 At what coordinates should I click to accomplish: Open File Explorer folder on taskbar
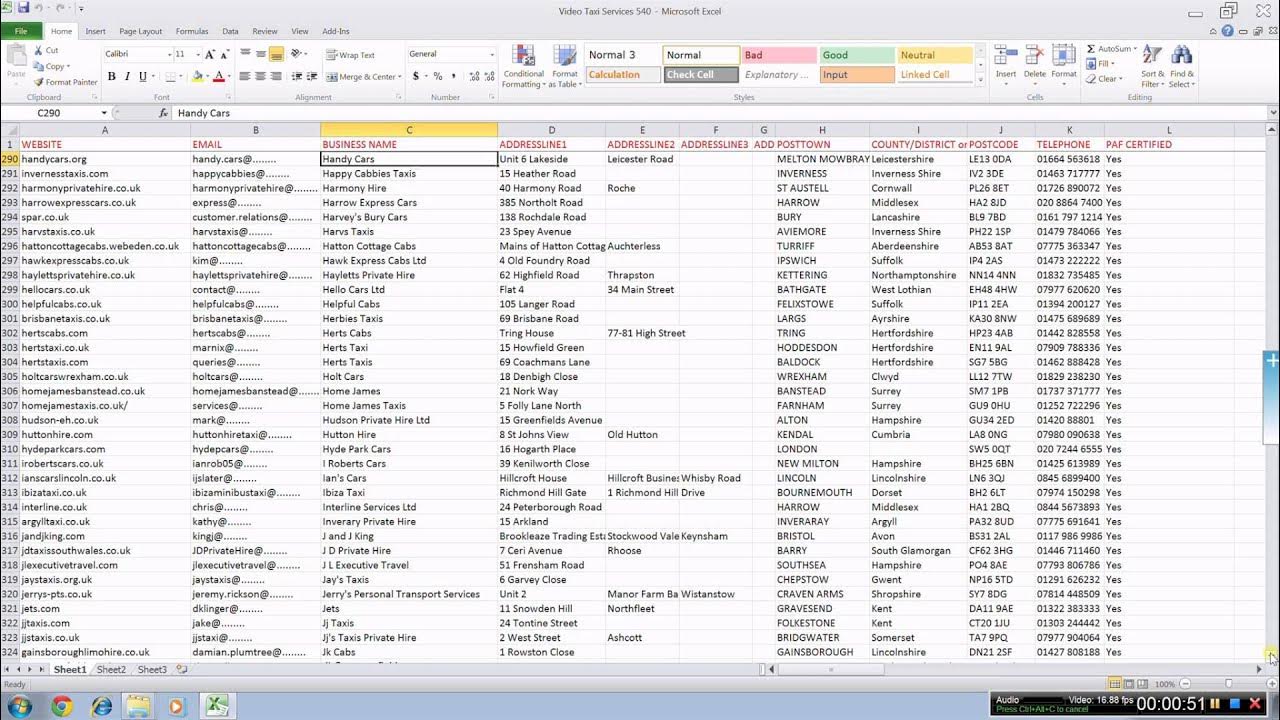pyautogui.click(x=138, y=706)
